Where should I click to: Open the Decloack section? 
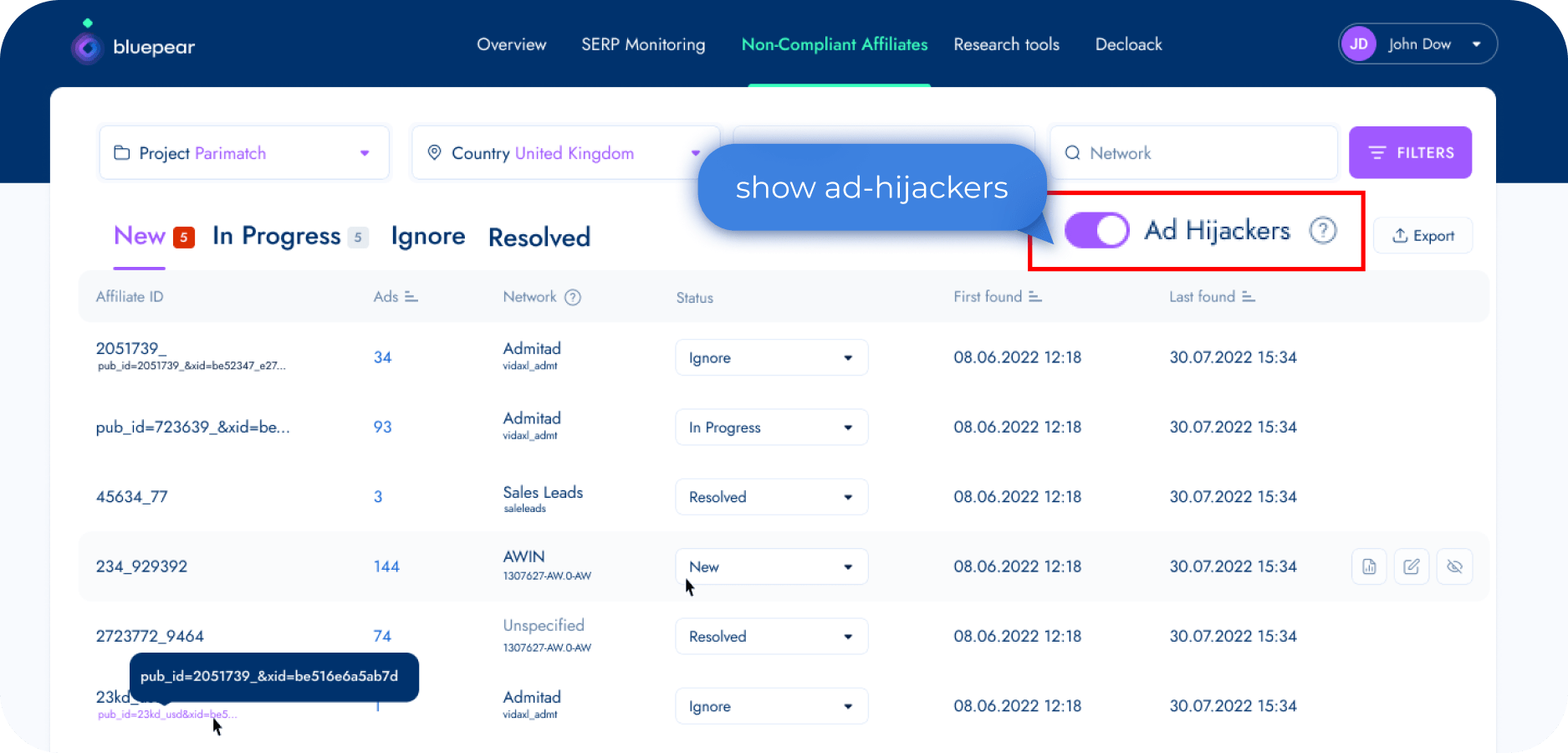(x=1129, y=44)
